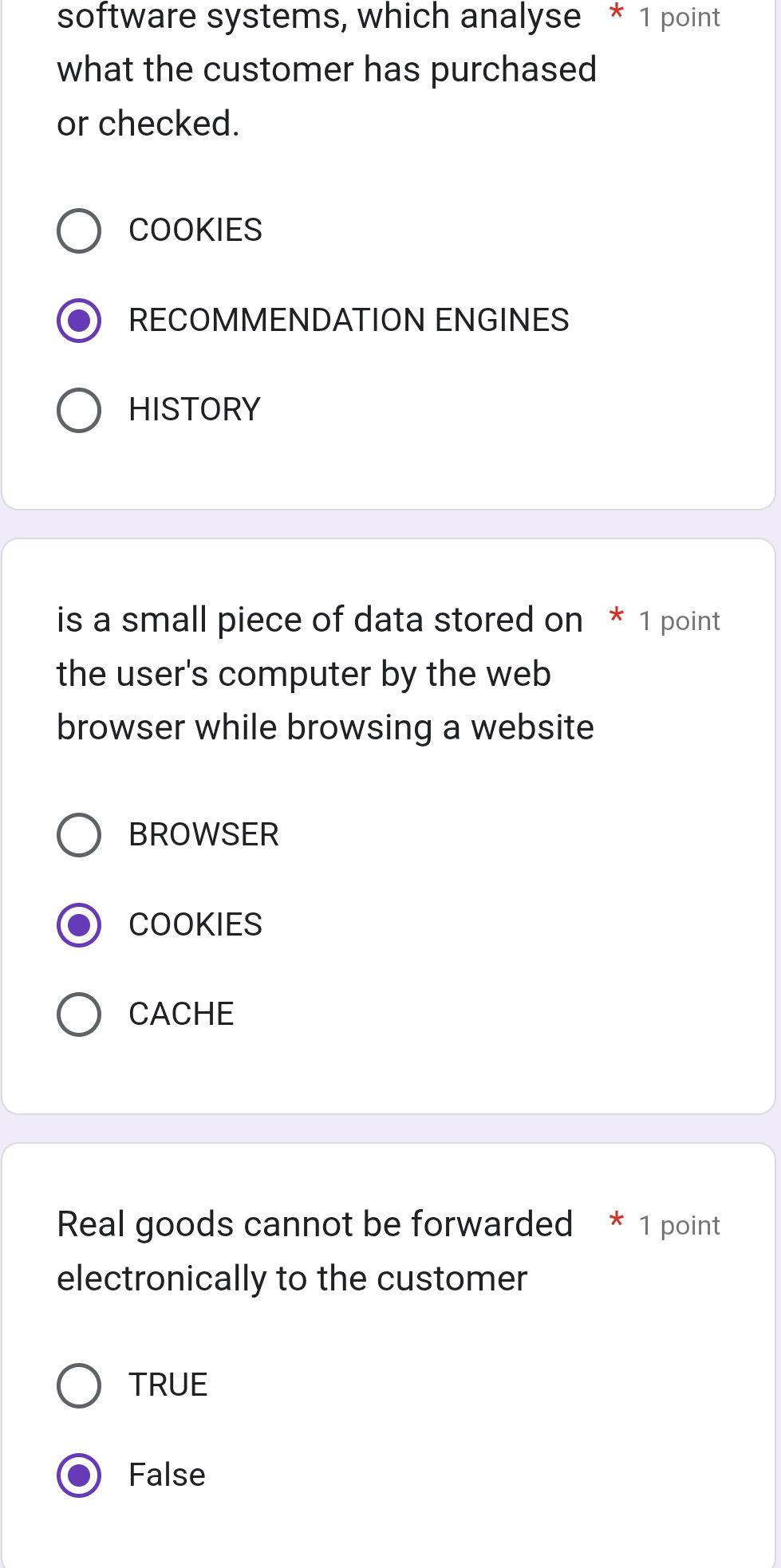Deselect the marked RECOMMENDATION ENGINES radio
Screen dimensions: 781x1568
[79, 321]
